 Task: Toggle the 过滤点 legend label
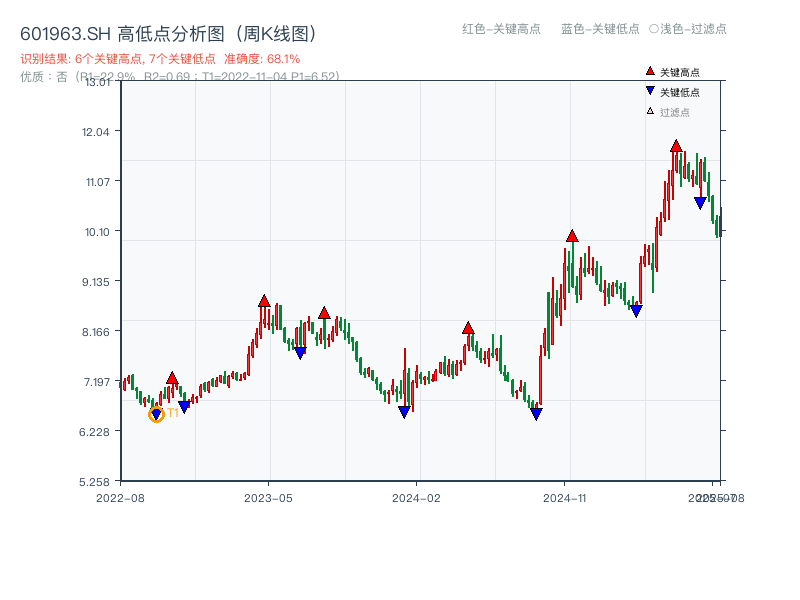pyautogui.click(x=674, y=112)
